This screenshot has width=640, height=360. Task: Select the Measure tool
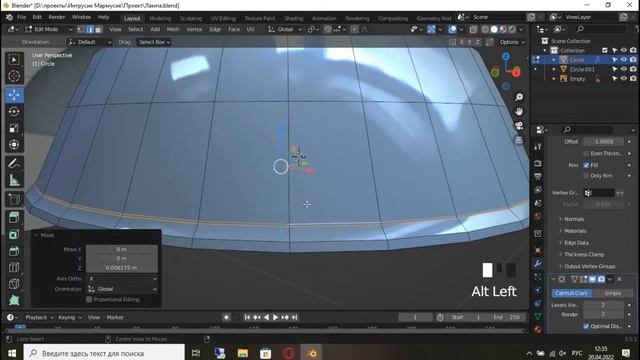point(14,180)
